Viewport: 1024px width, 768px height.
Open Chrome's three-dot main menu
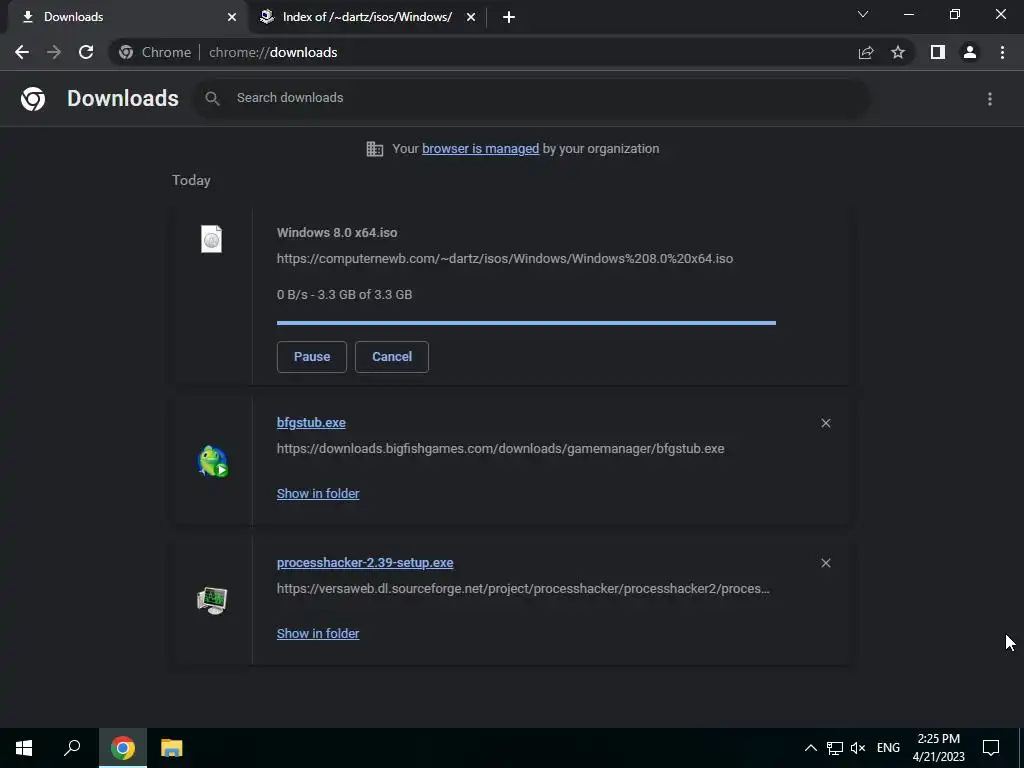point(1002,52)
